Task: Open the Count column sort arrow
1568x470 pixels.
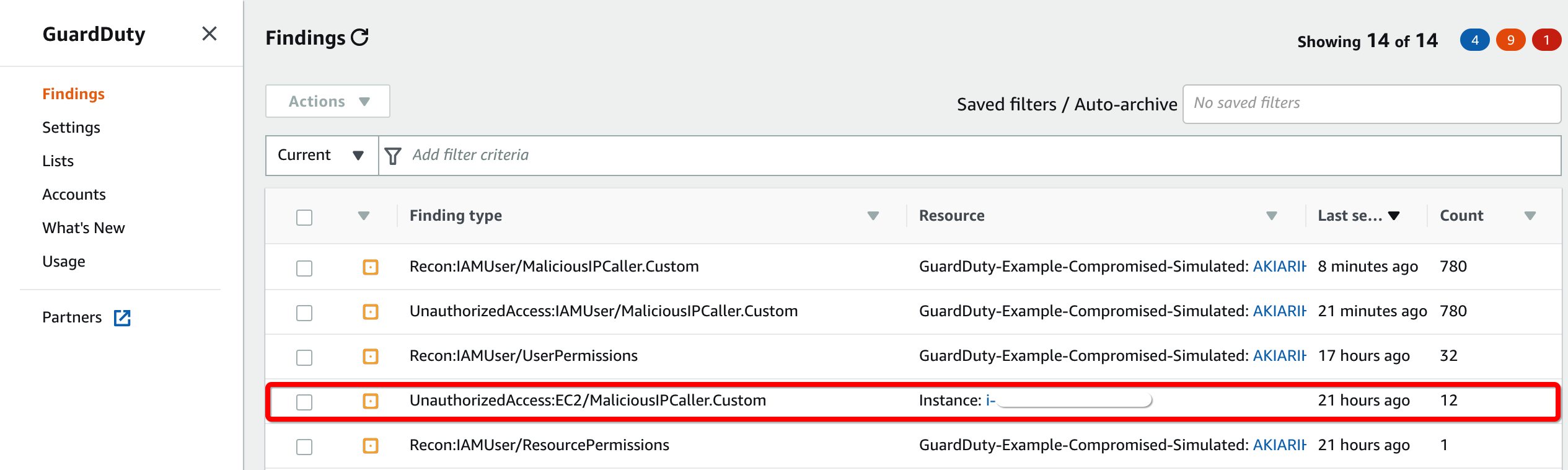Action: 1530,216
